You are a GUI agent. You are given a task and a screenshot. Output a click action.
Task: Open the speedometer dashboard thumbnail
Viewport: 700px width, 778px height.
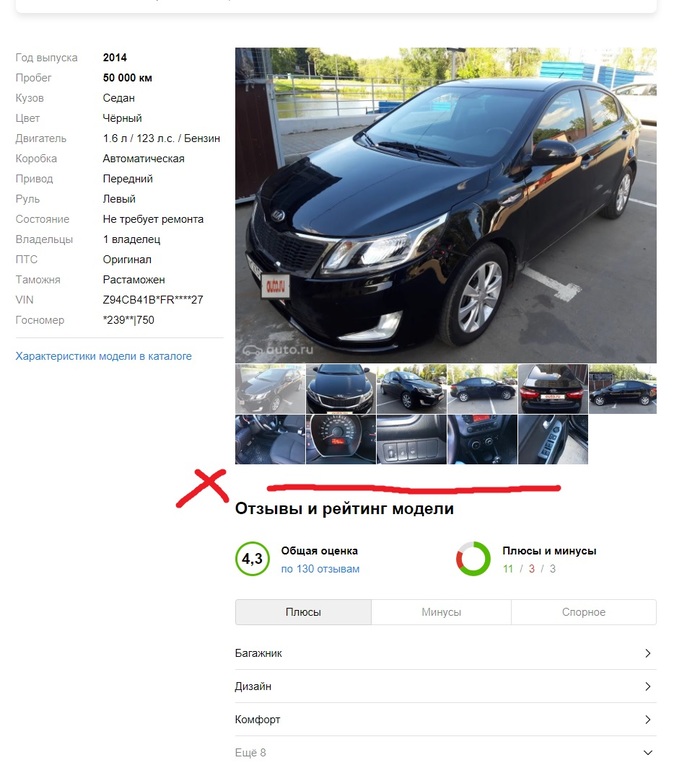pyautogui.click(x=341, y=440)
